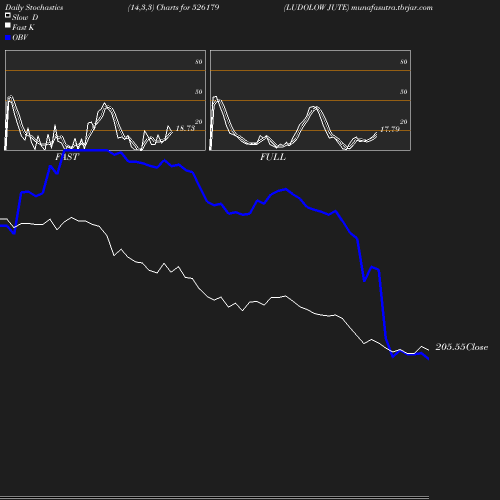Click the 80 level label in FAST chart
This screenshot has height=500, width=500.
coord(199,62)
